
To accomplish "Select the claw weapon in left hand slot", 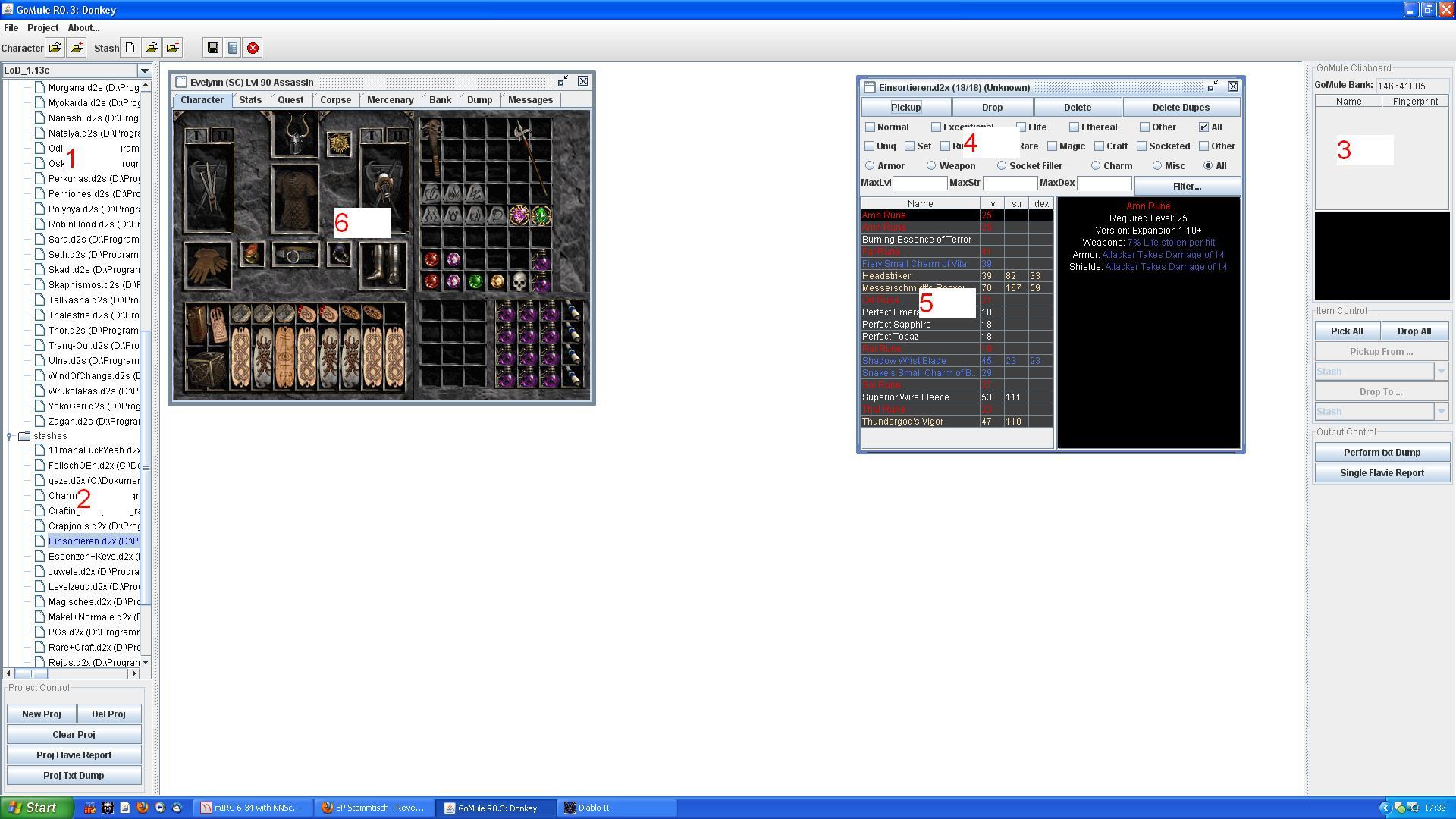I will [208, 189].
